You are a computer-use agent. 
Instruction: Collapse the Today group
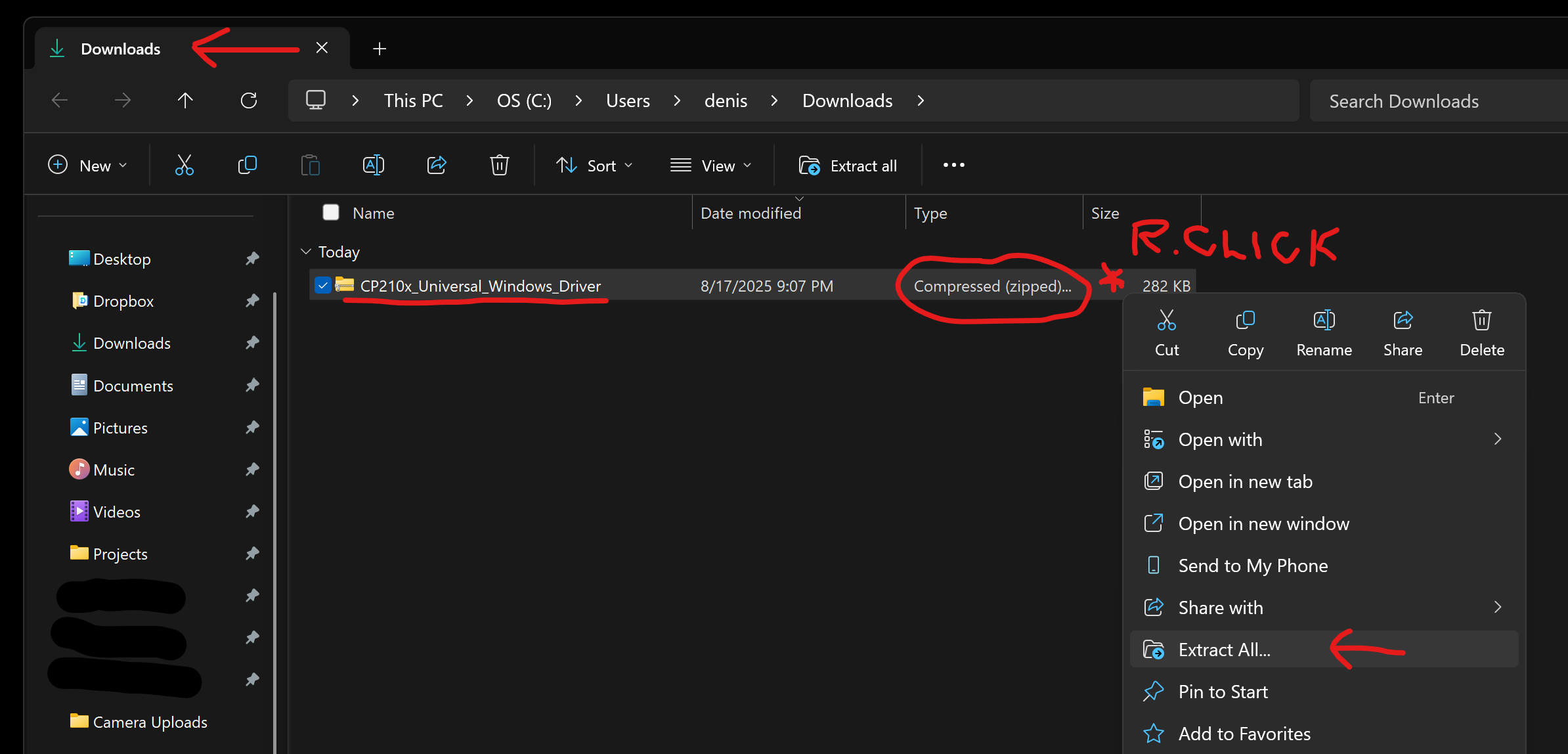[x=306, y=252]
